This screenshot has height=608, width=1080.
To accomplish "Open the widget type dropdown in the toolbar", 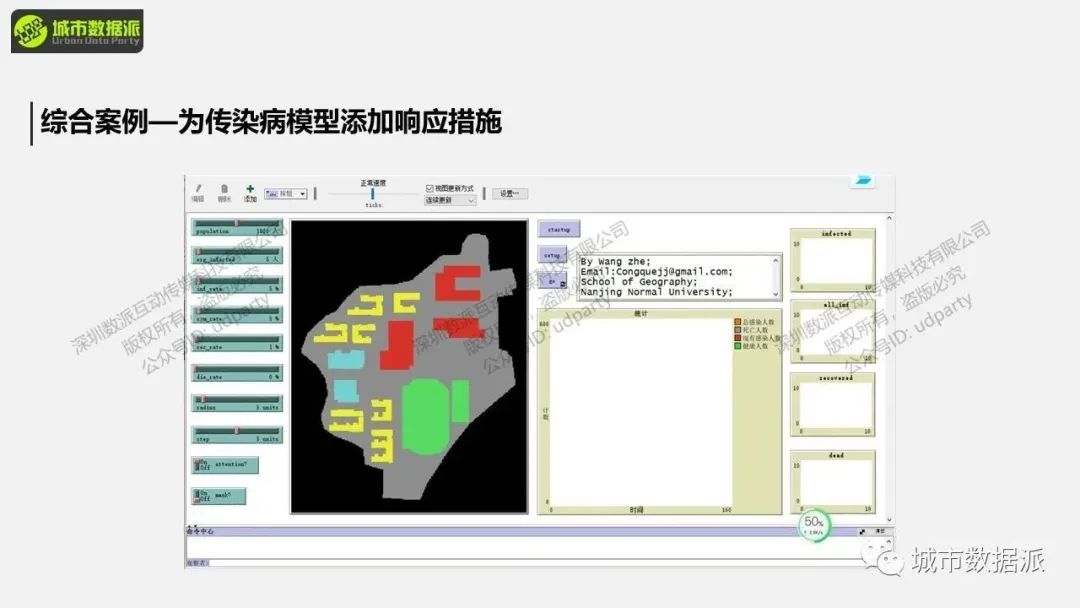I will [x=286, y=194].
